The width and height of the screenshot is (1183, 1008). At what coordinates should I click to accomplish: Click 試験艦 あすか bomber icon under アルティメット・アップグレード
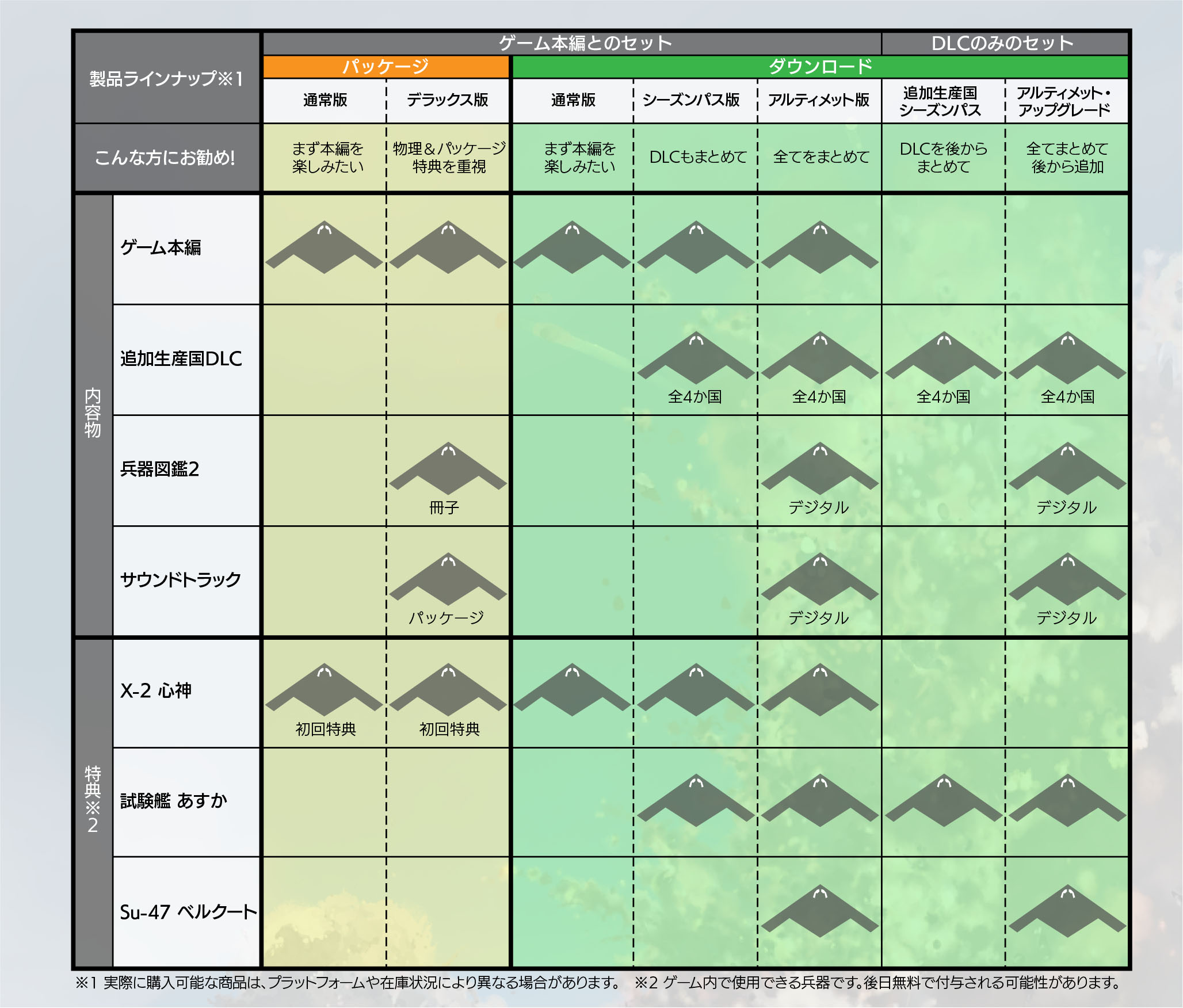coord(1067,800)
